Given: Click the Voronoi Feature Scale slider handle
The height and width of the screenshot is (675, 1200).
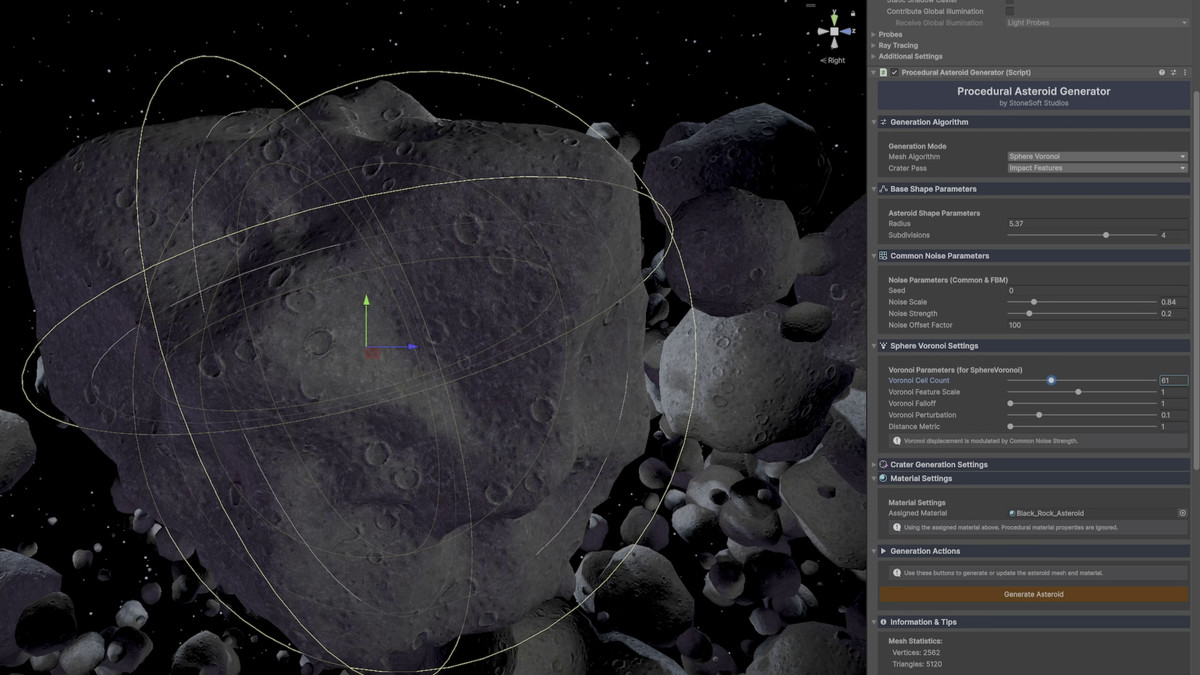Looking at the screenshot, I should pyautogui.click(x=1078, y=392).
